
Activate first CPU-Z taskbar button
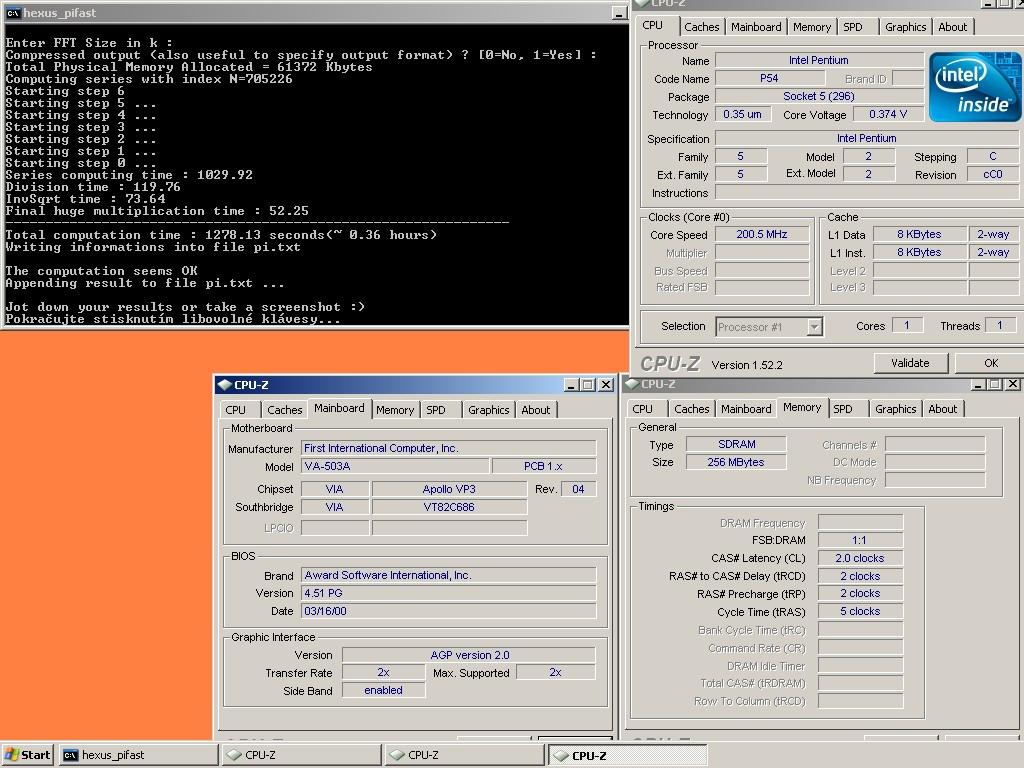tap(302, 755)
